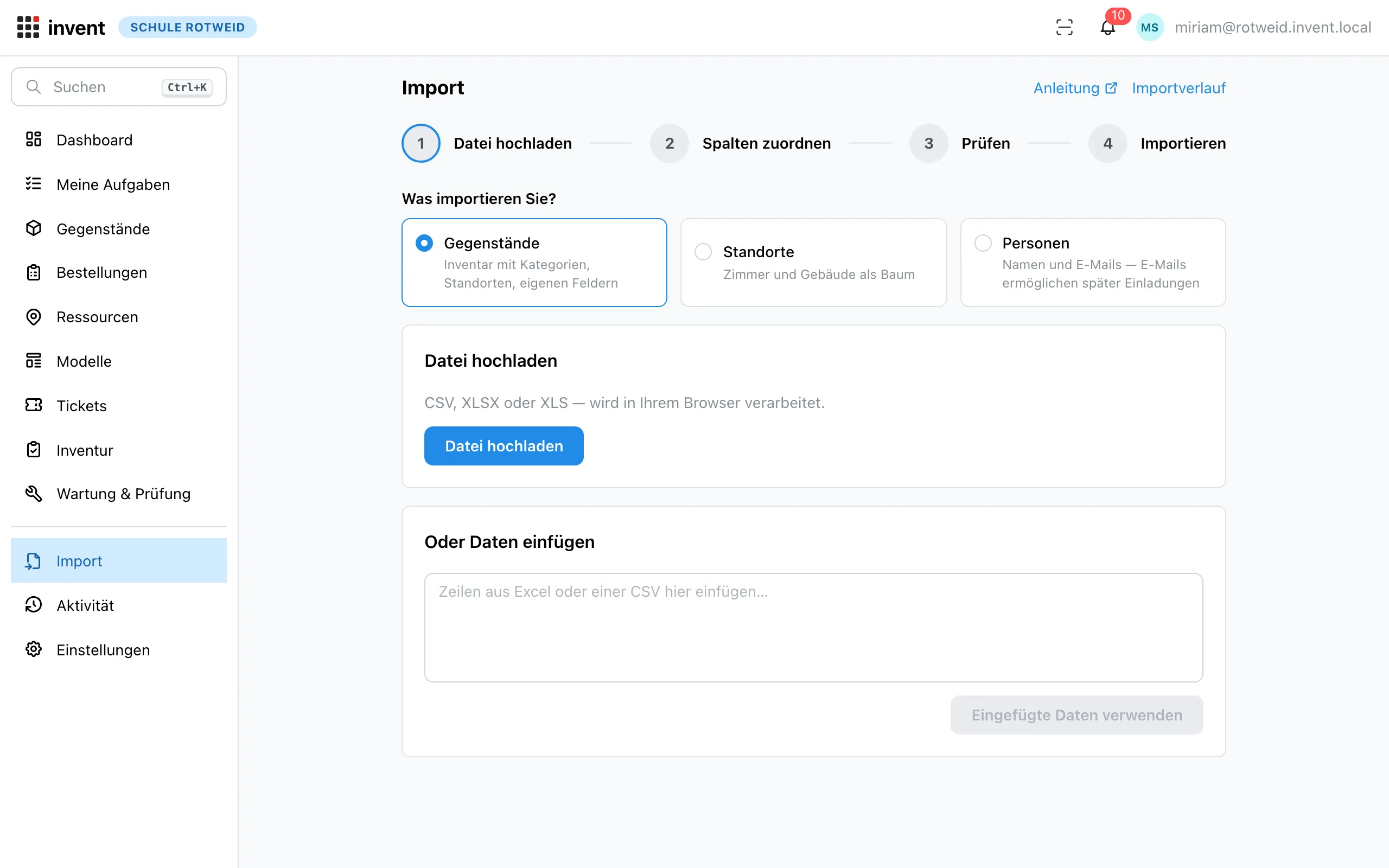Viewport: 1389px width, 868px height.
Task: Click the SCHULE ROTWEID badge
Action: [x=187, y=27]
